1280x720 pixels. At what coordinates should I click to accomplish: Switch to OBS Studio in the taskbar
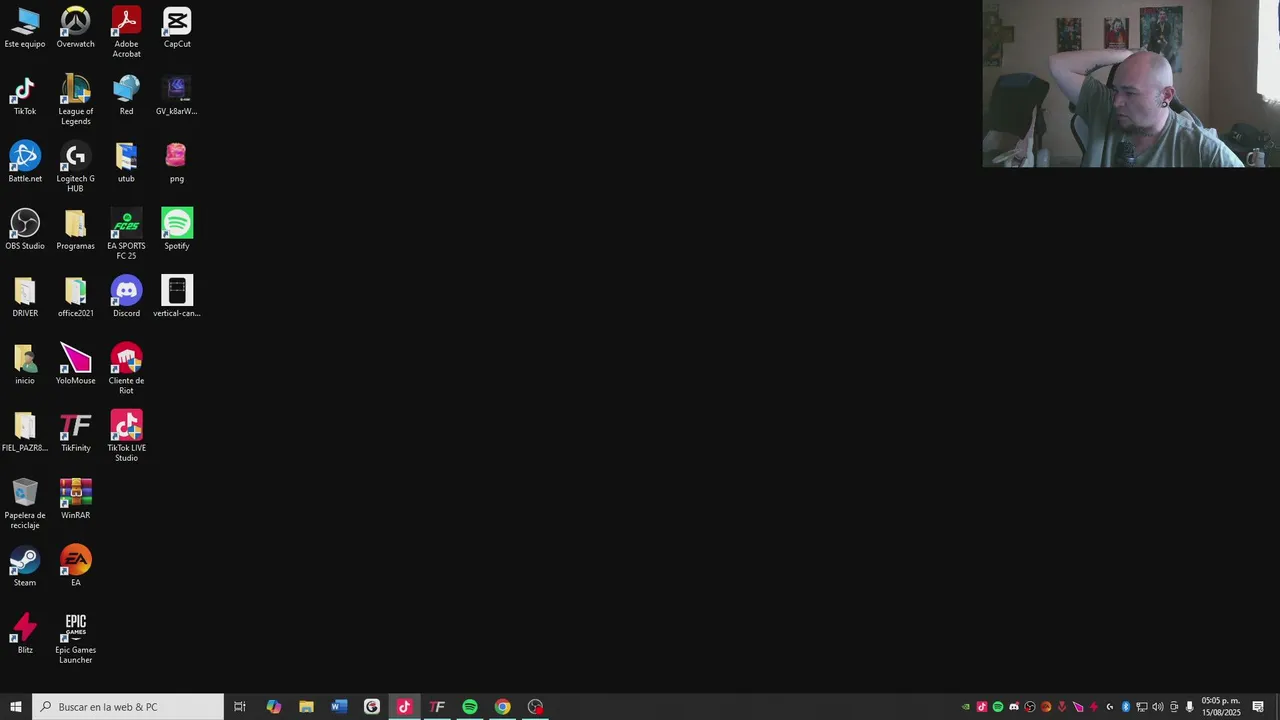[x=536, y=707]
